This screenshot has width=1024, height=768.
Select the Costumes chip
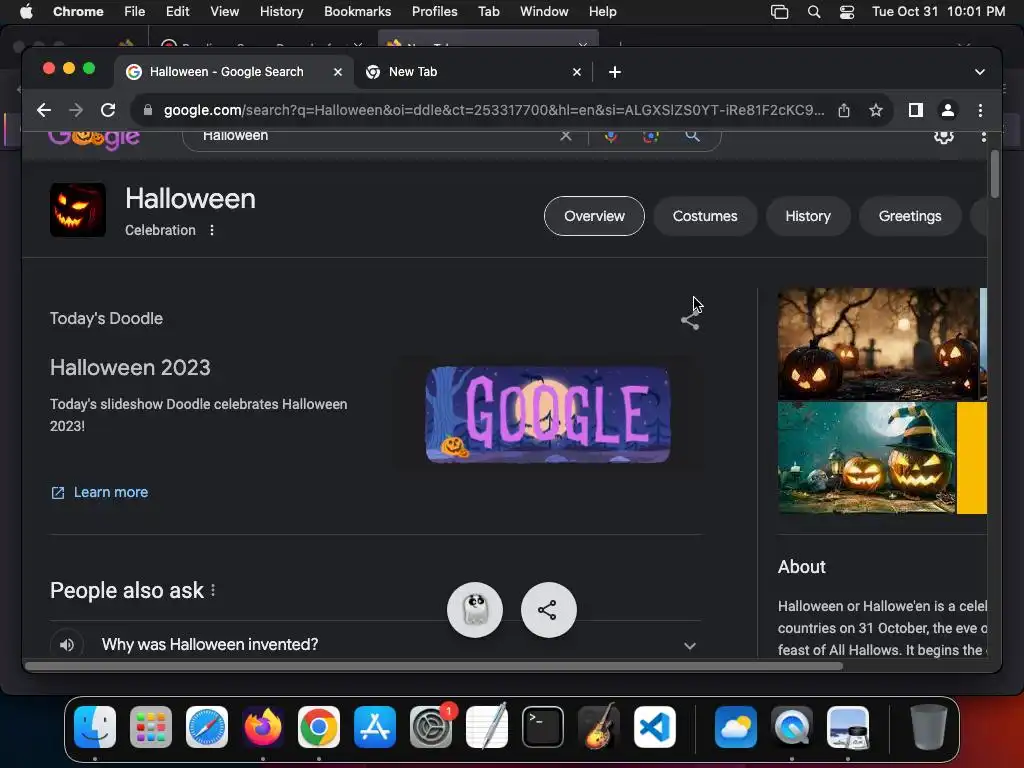(705, 216)
